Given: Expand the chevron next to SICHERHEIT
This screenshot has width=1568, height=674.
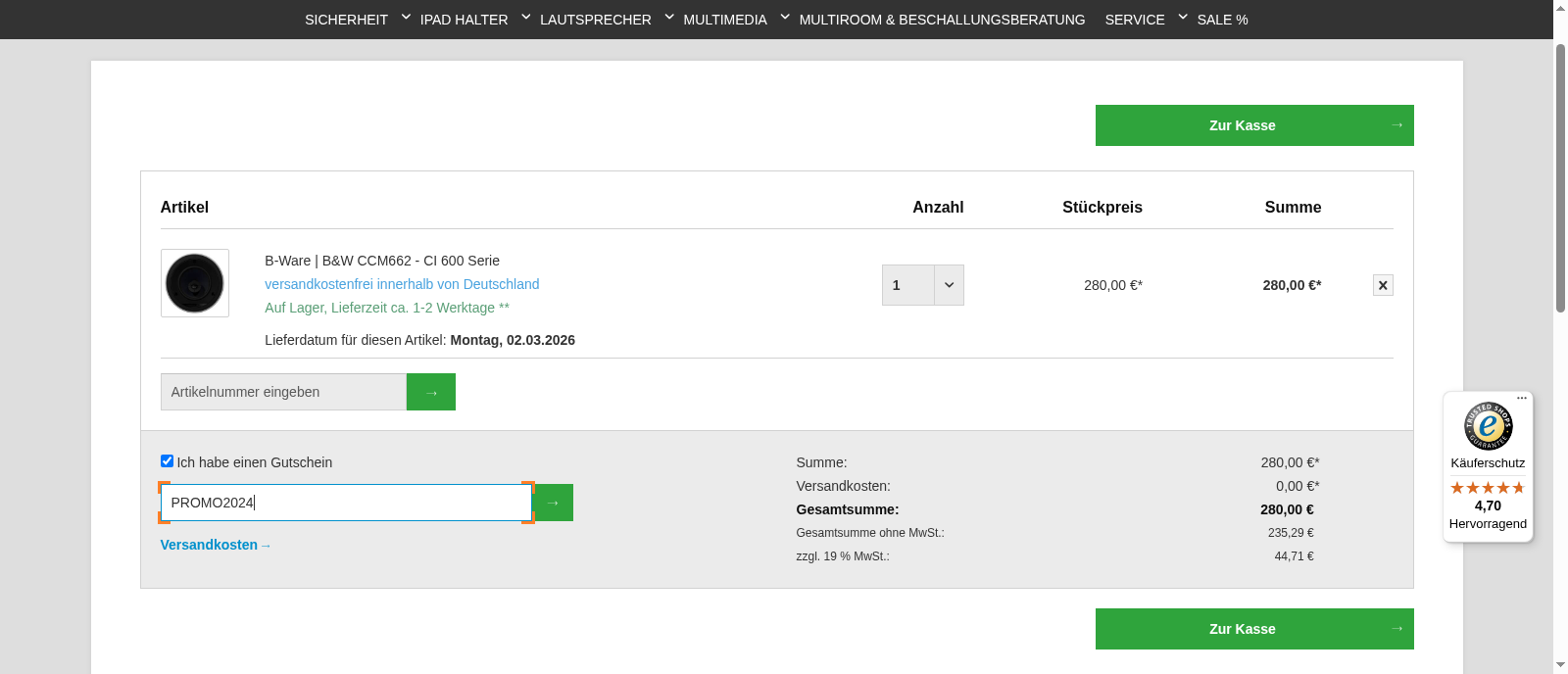Looking at the screenshot, I should pos(406,17).
